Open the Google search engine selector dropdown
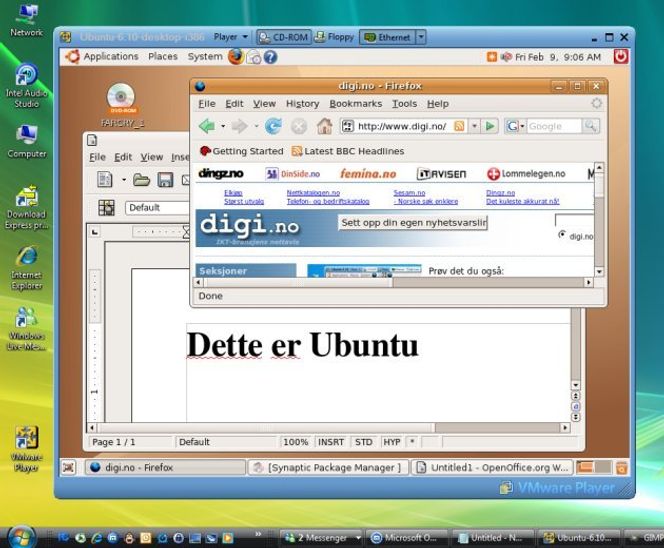The image size is (664, 548). point(515,126)
